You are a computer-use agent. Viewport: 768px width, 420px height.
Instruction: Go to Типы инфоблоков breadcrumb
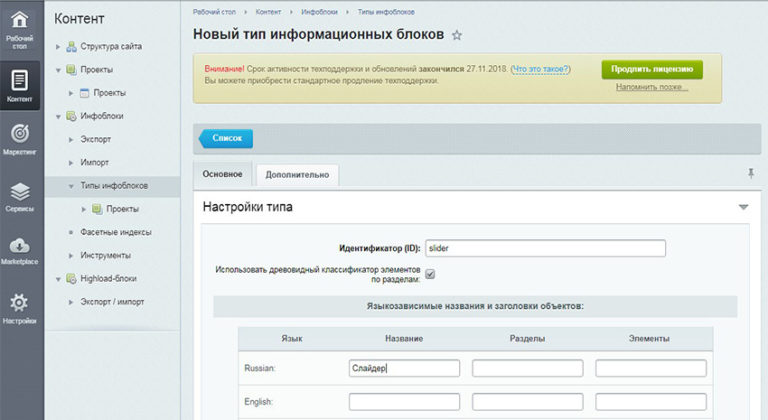coord(386,12)
